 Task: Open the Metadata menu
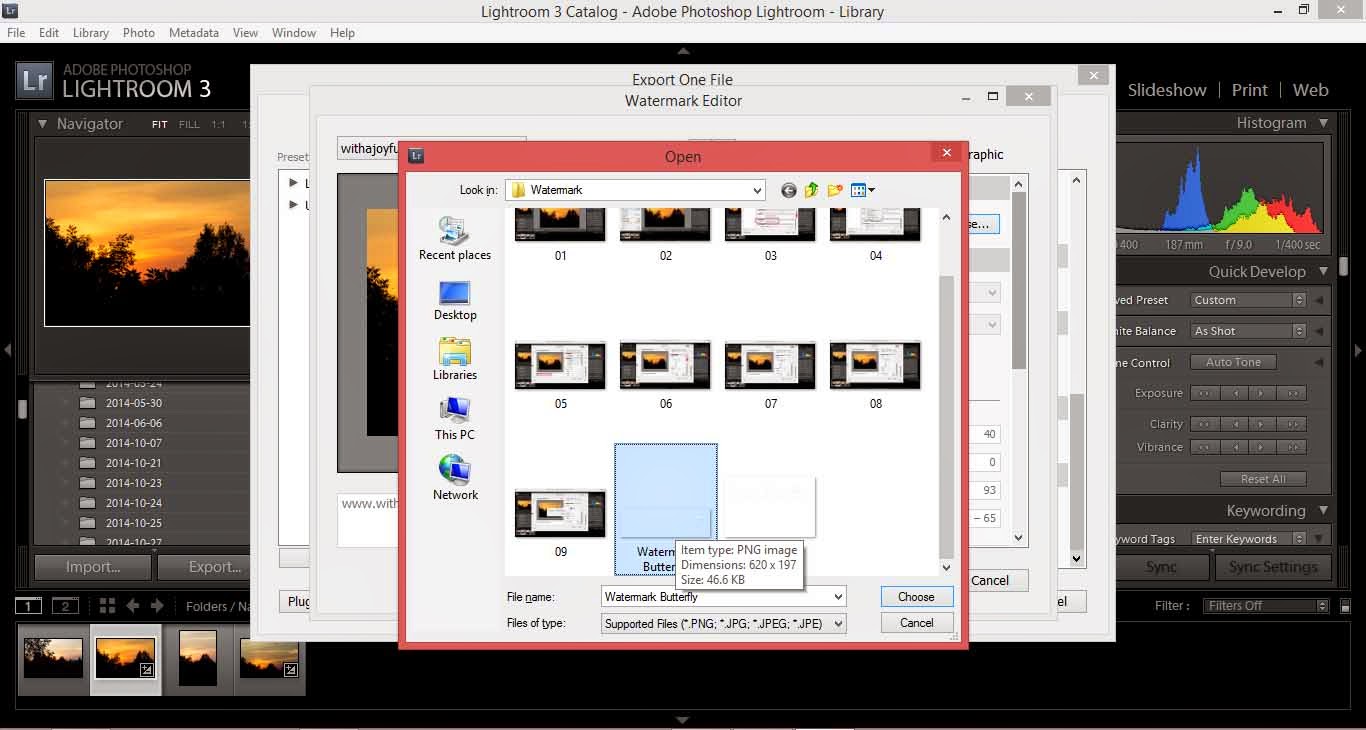pos(193,33)
